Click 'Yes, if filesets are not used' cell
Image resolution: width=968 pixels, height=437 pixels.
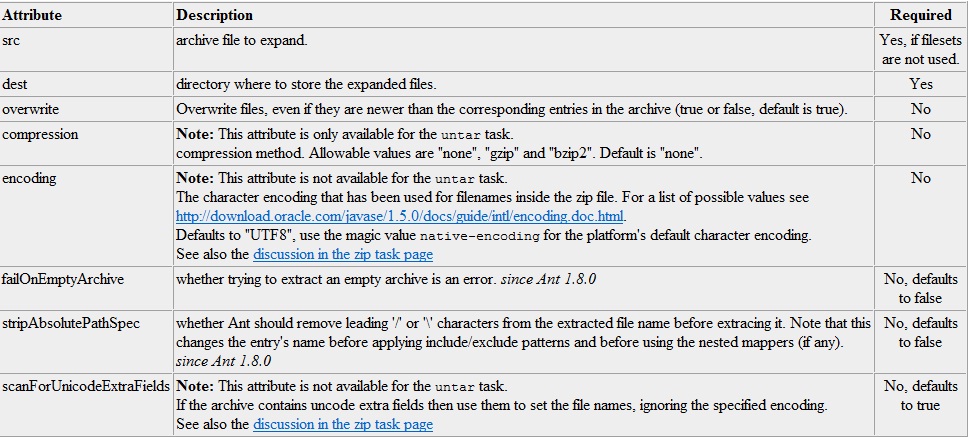coord(920,50)
